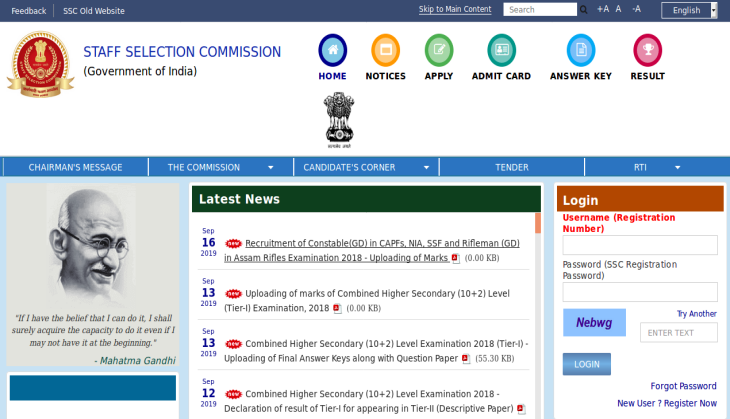The width and height of the screenshot is (730, 419).
Task: Open PDF icon for Tier-I Examination, 2018 marks
Action: [338, 309]
